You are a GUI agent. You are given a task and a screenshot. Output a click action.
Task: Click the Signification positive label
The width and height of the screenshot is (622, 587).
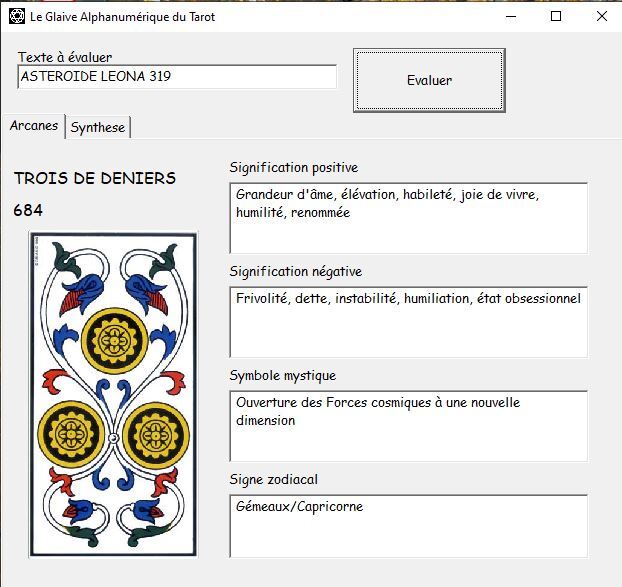[x=294, y=168]
